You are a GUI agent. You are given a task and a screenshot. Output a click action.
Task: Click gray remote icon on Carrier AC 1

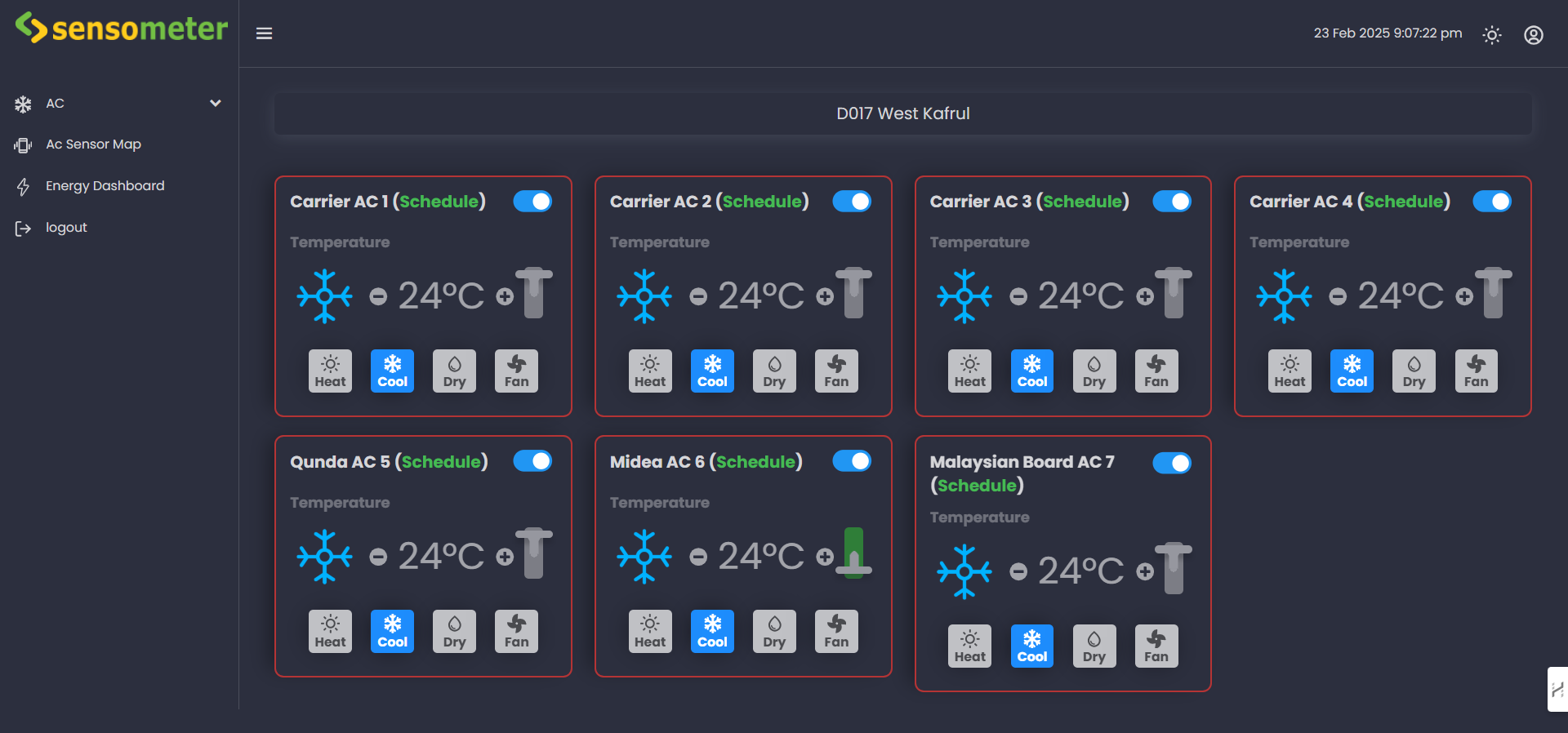[533, 293]
